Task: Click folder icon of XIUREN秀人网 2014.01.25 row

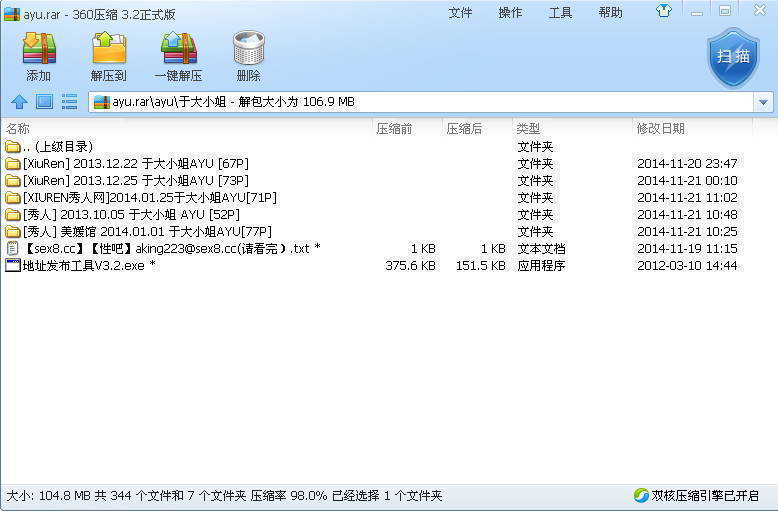Action: click(x=12, y=197)
